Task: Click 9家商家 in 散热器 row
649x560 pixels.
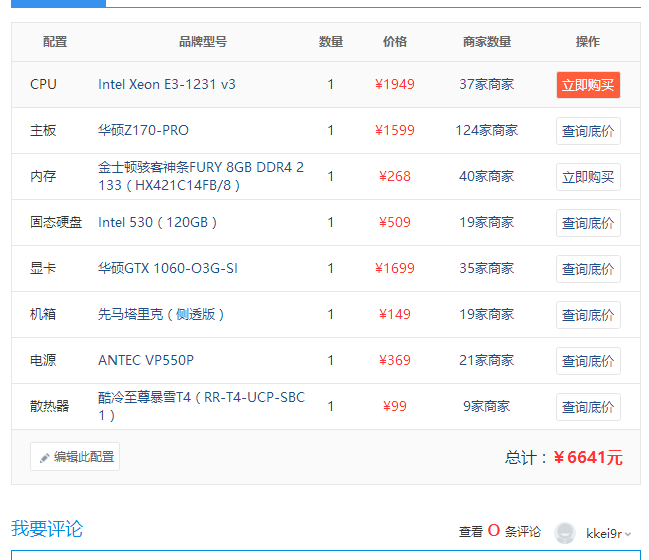Action: click(486, 406)
